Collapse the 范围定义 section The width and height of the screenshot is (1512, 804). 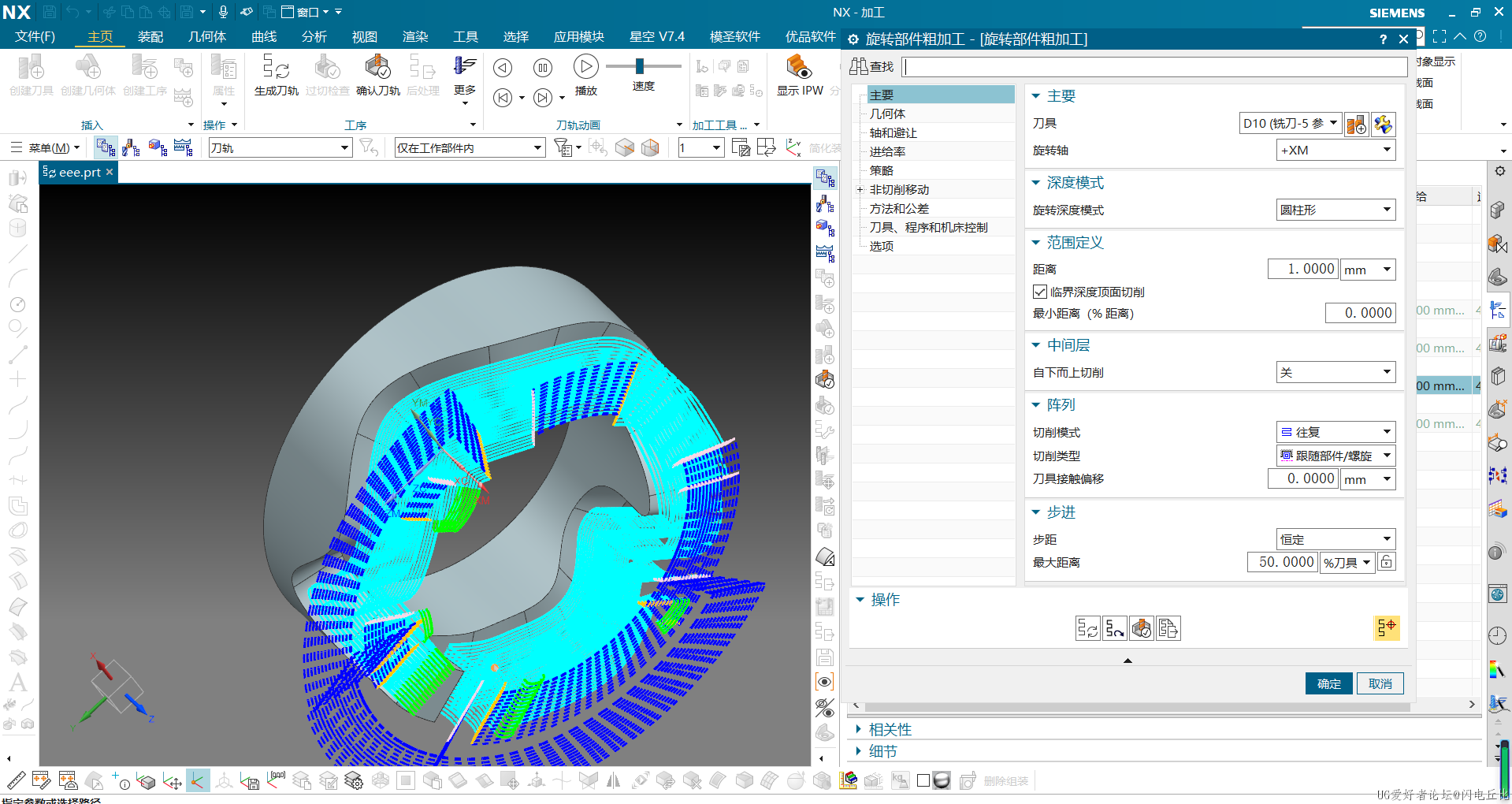(1036, 243)
